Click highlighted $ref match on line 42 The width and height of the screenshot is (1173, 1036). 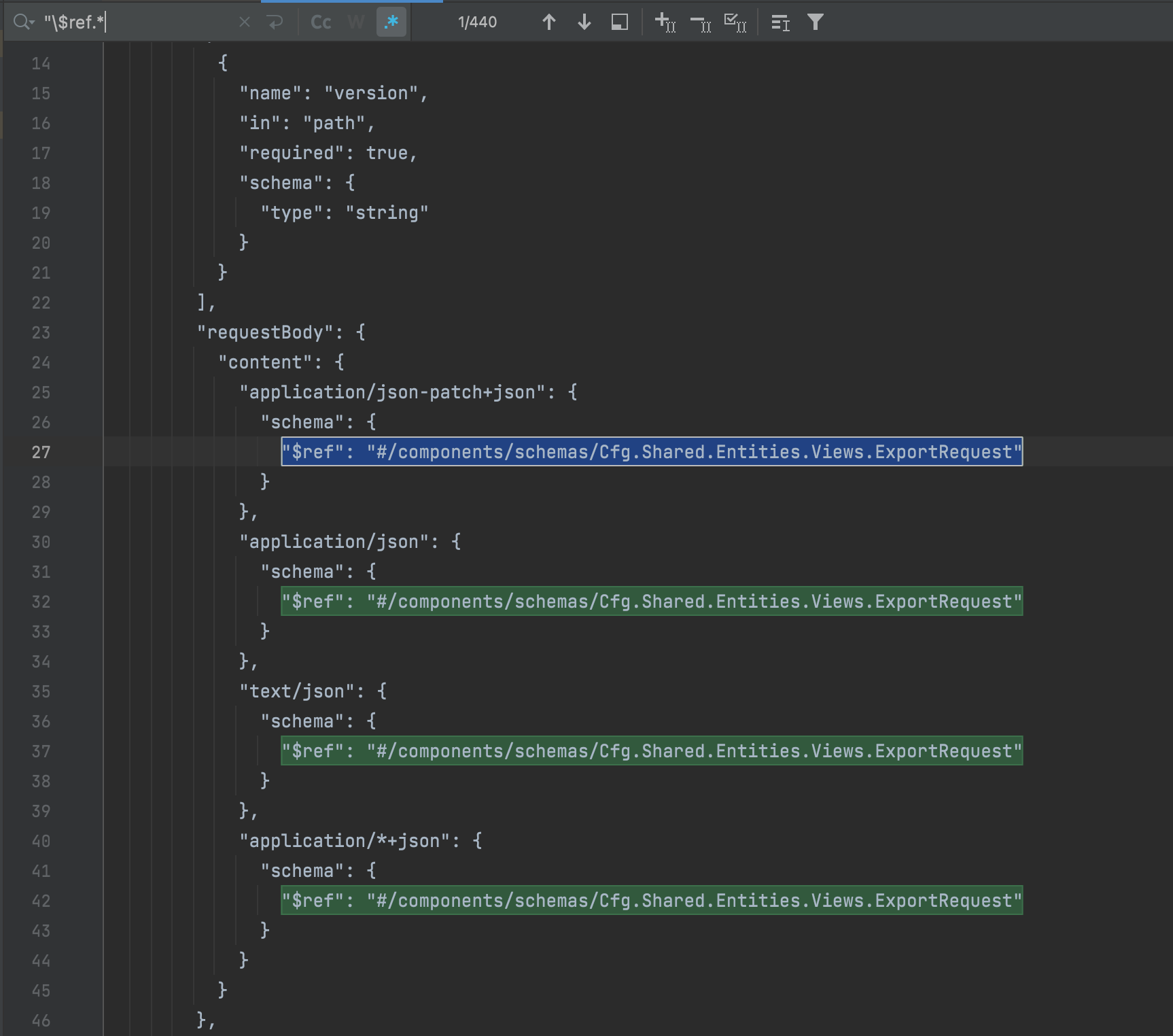point(652,901)
